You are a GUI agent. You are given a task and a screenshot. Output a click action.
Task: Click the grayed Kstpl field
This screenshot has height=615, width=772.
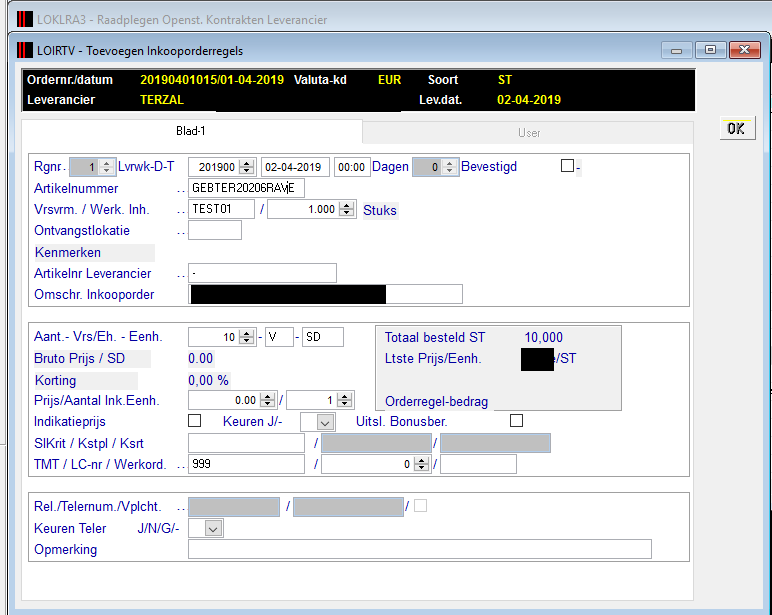pos(376,443)
